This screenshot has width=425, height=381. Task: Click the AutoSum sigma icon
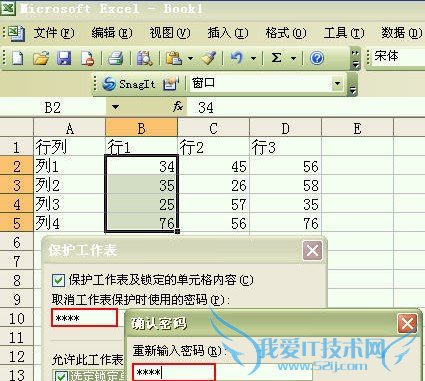click(276, 58)
